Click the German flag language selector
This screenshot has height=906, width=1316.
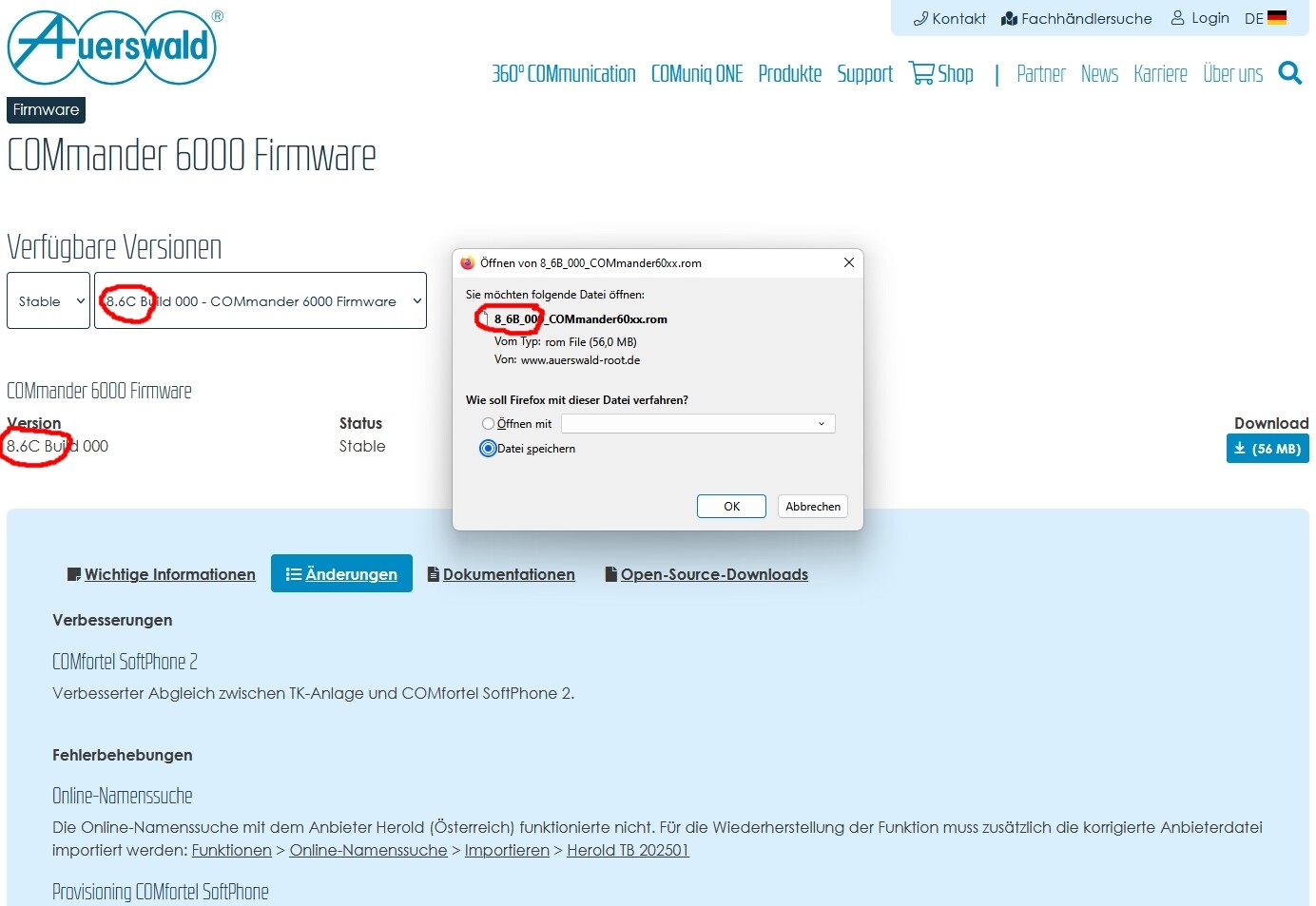point(1276,18)
